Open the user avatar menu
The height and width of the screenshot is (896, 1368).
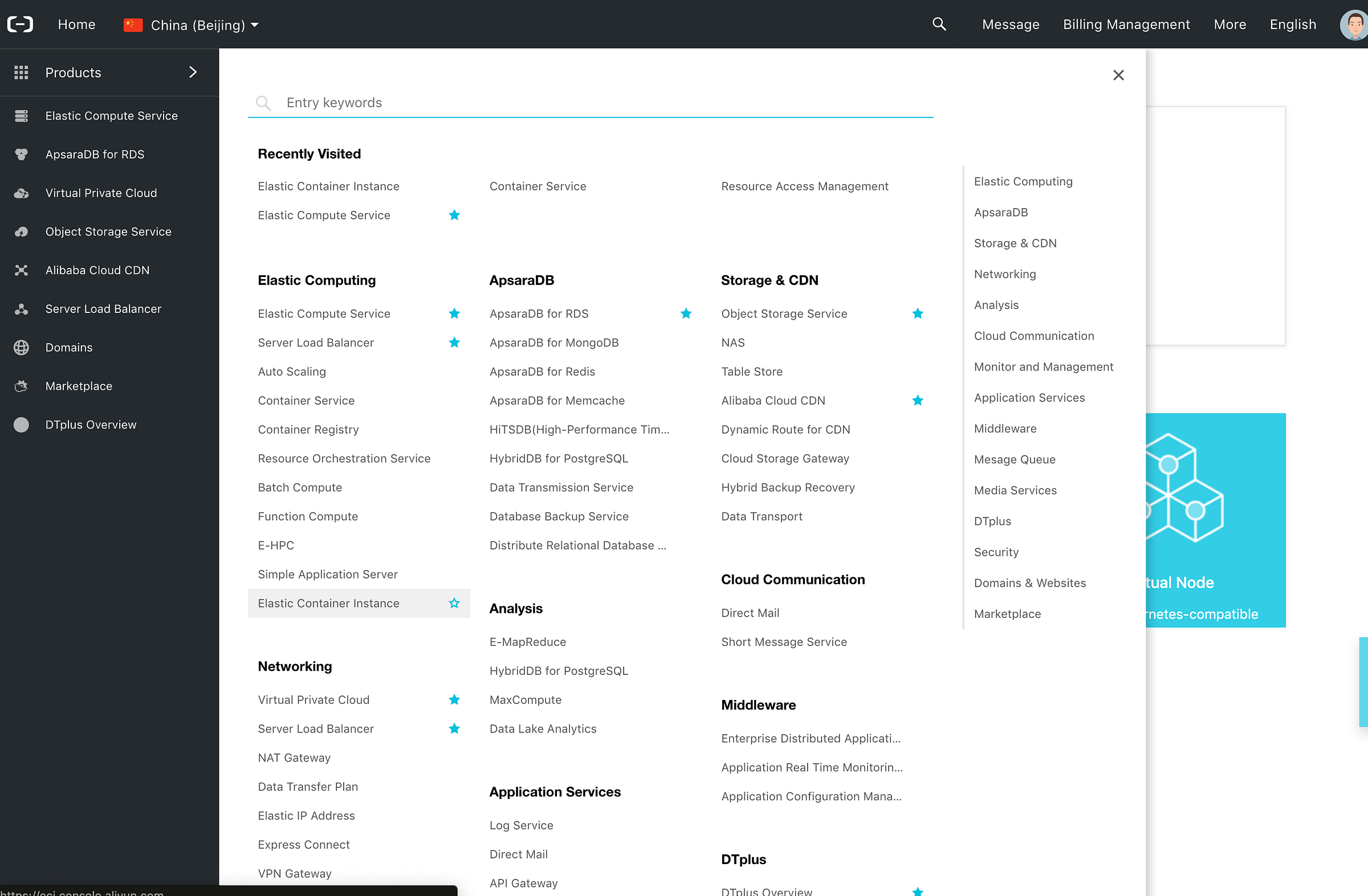pyautogui.click(x=1354, y=25)
